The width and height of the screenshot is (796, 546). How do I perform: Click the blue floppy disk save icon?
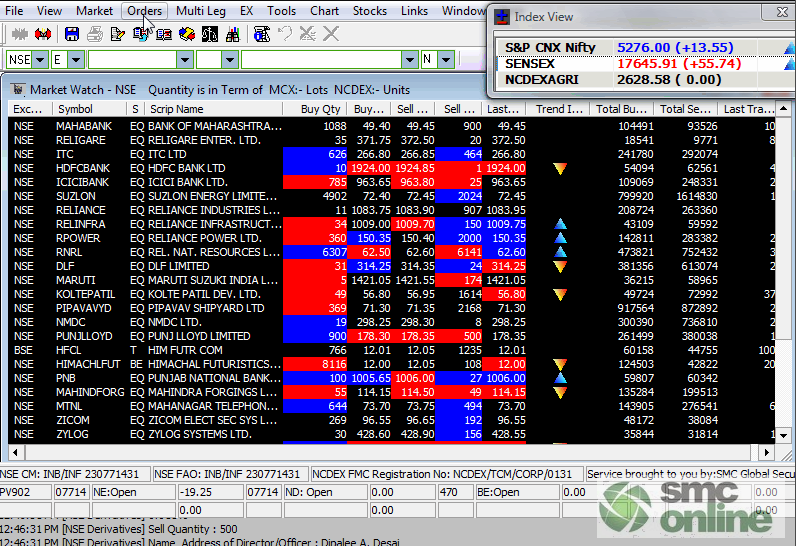pyautogui.click(x=70, y=34)
